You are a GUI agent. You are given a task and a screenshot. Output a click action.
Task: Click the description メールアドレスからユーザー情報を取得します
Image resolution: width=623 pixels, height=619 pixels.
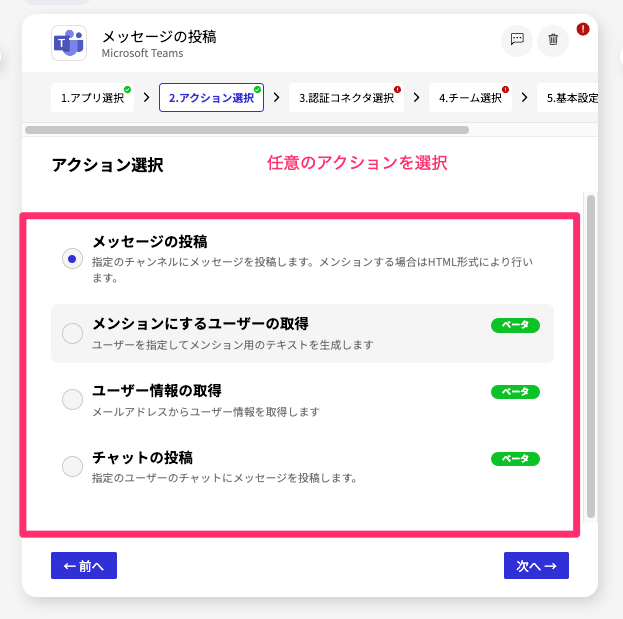click(x=206, y=412)
